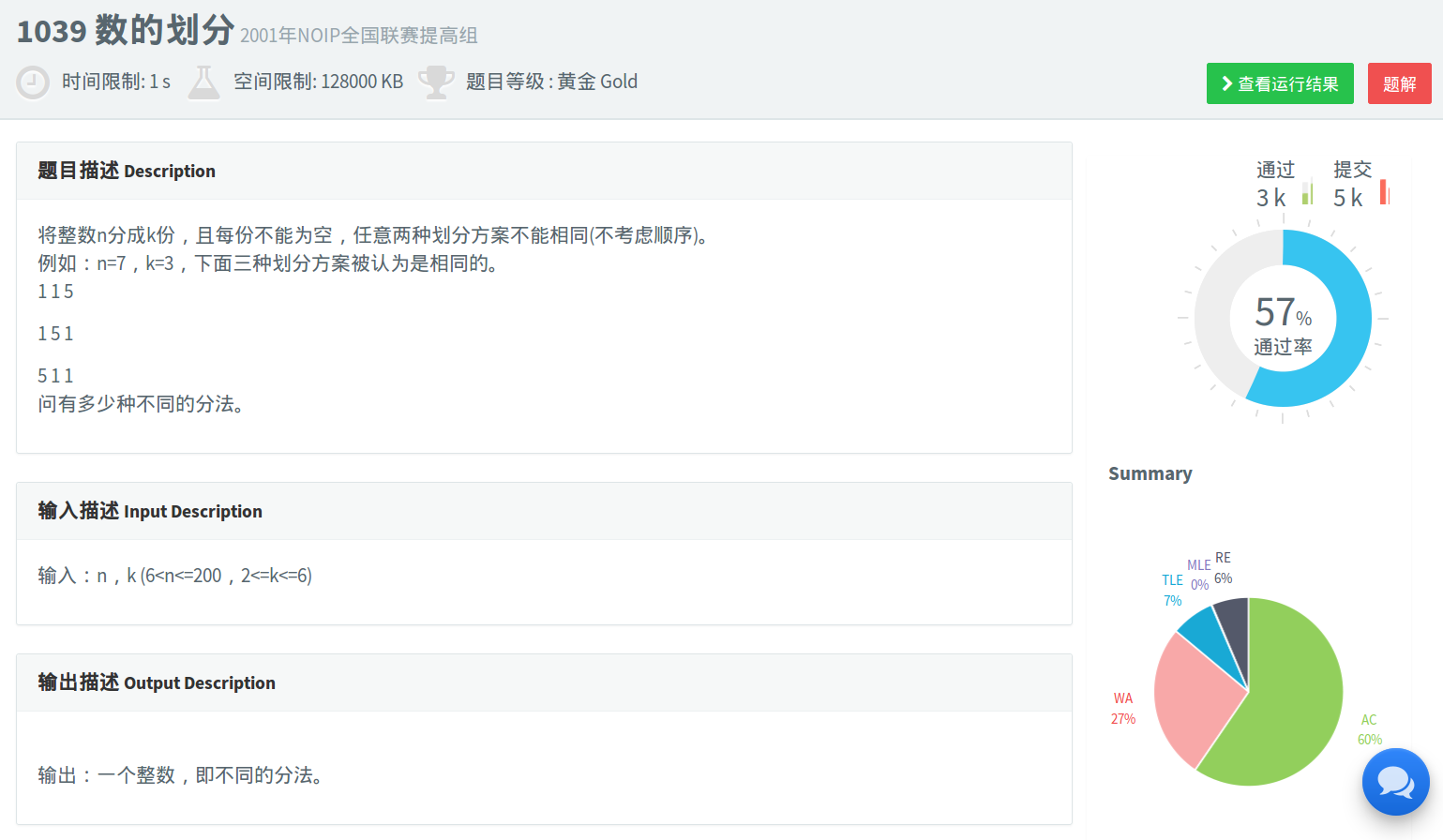Click the 57% 通过率 center label
The height and width of the screenshot is (840, 1443).
tap(1283, 325)
